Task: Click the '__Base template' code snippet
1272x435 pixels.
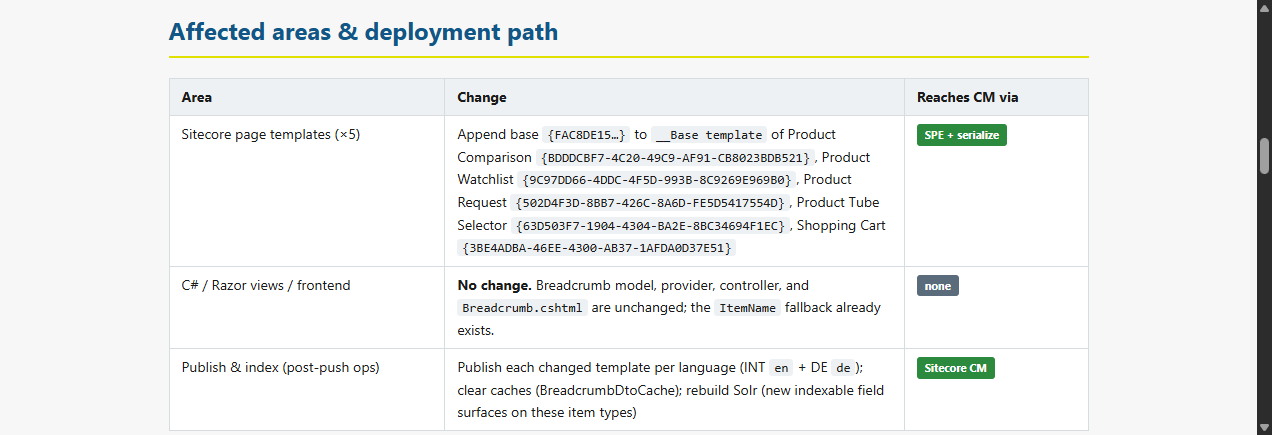Action: click(x=709, y=135)
